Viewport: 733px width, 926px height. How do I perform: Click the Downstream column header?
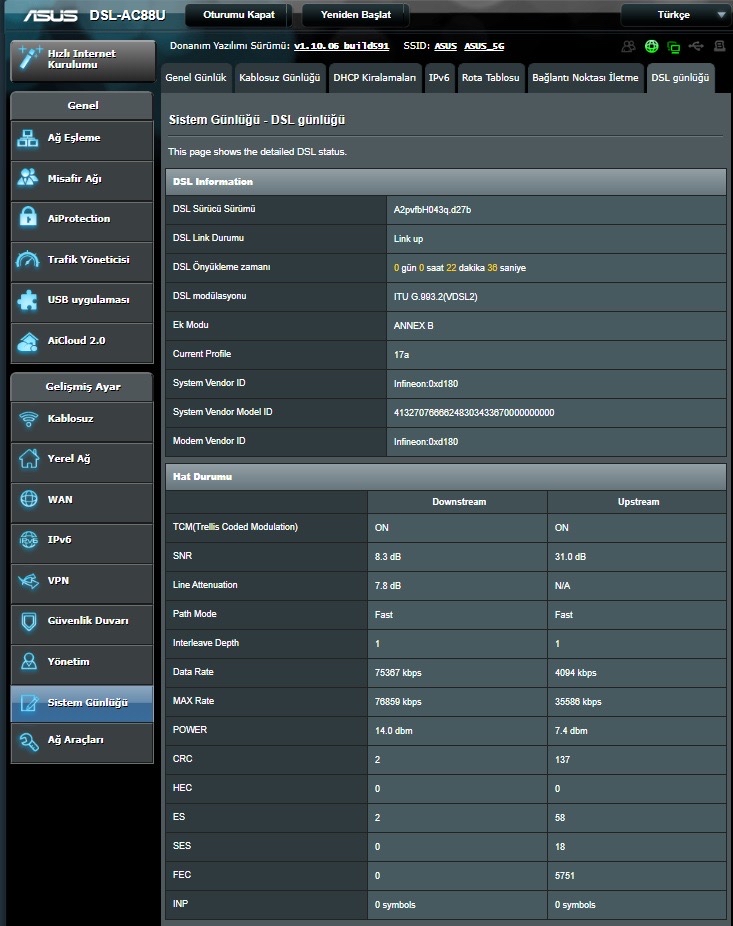point(459,501)
